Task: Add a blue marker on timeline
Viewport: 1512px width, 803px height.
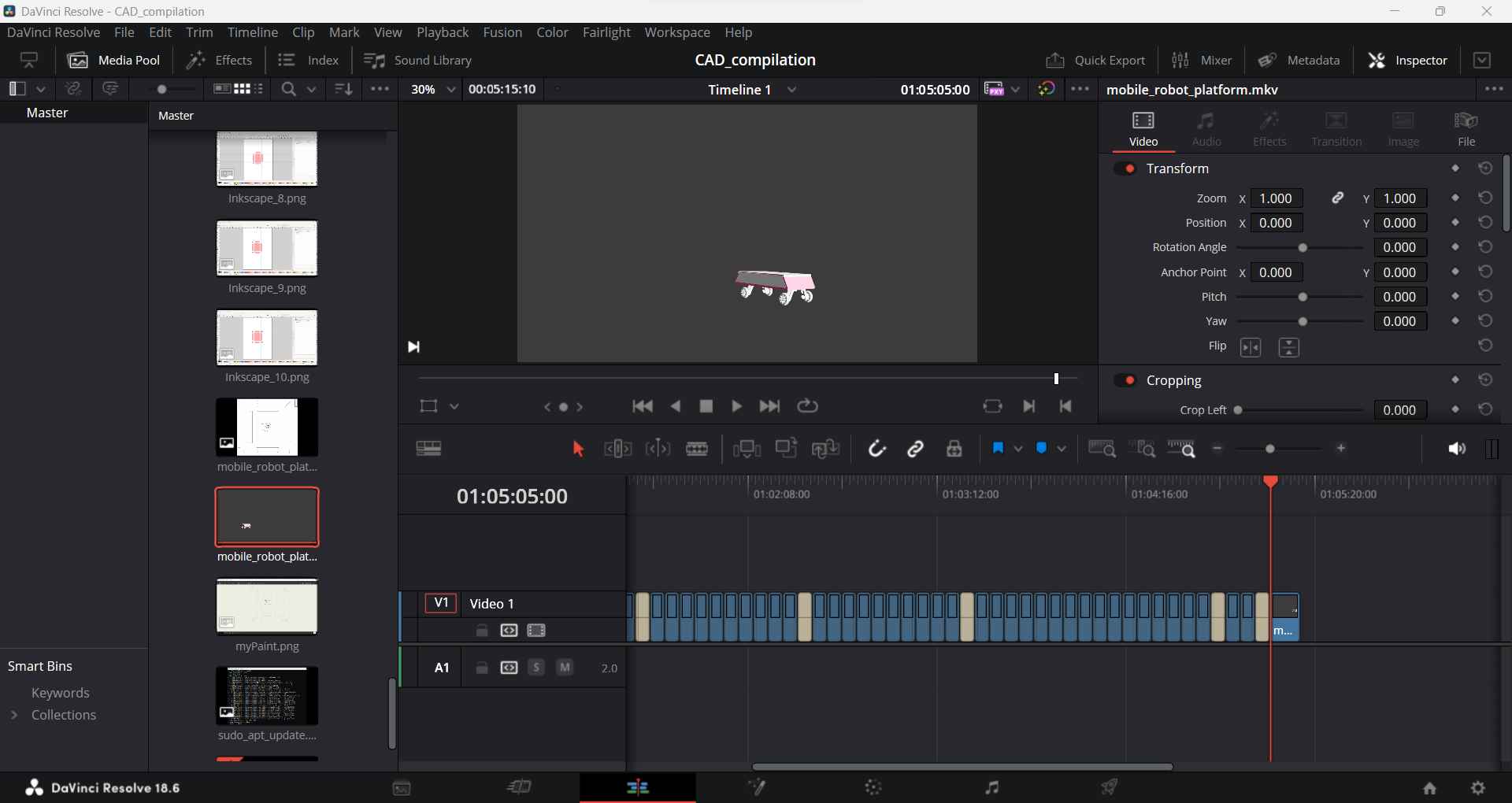Action: pos(1042,448)
